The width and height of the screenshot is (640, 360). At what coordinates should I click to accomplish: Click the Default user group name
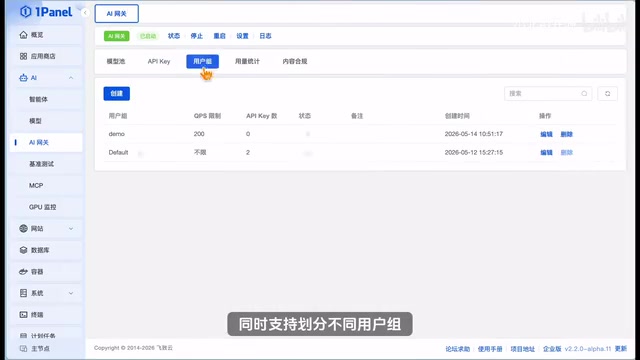[118, 152]
